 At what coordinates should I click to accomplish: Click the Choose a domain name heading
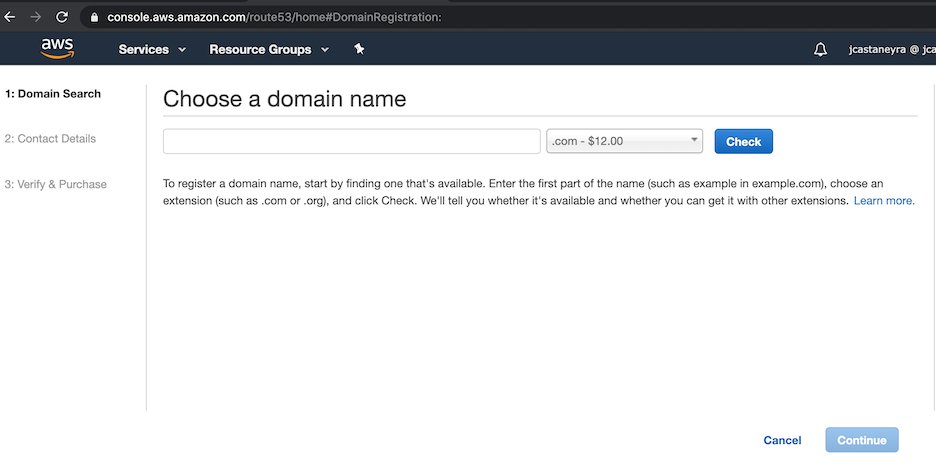tap(284, 98)
